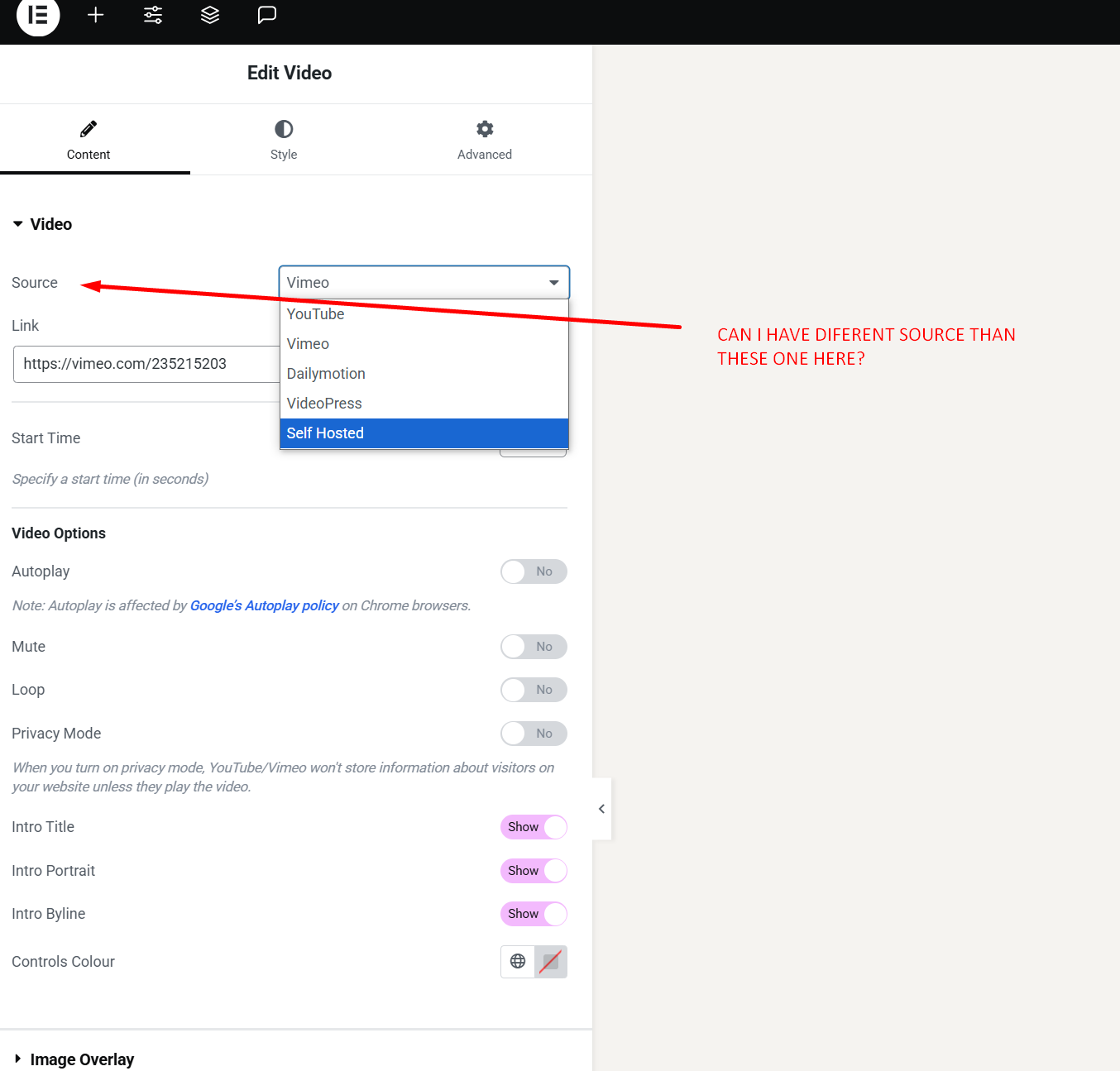Viewport: 1120px width, 1071px height.
Task: Hide the Intro Portrait toggle
Action: point(534,871)
